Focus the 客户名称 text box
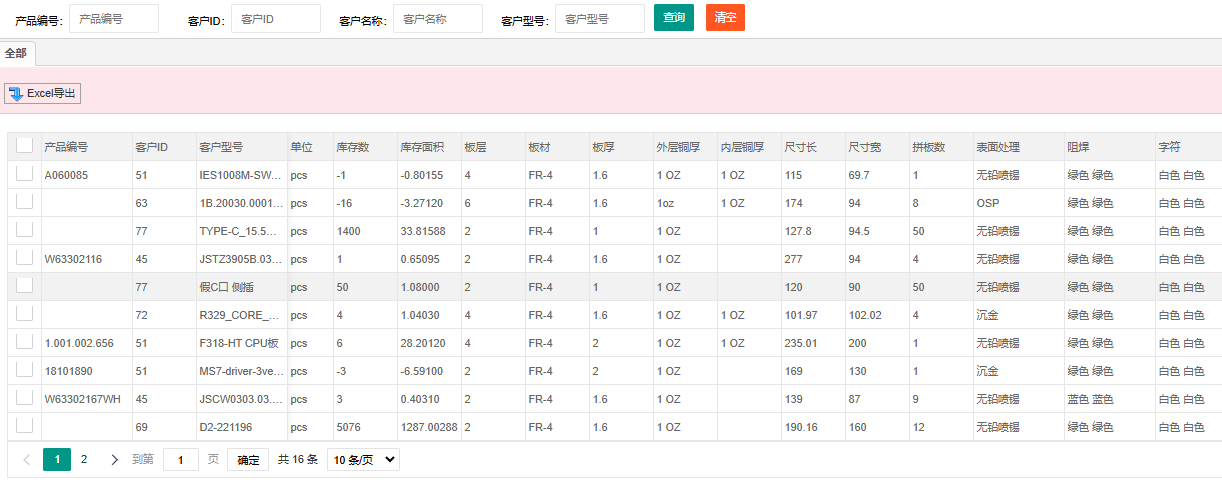Viewport: 1222px width, 482px height. pyautogui.click(x=437, y=19)
